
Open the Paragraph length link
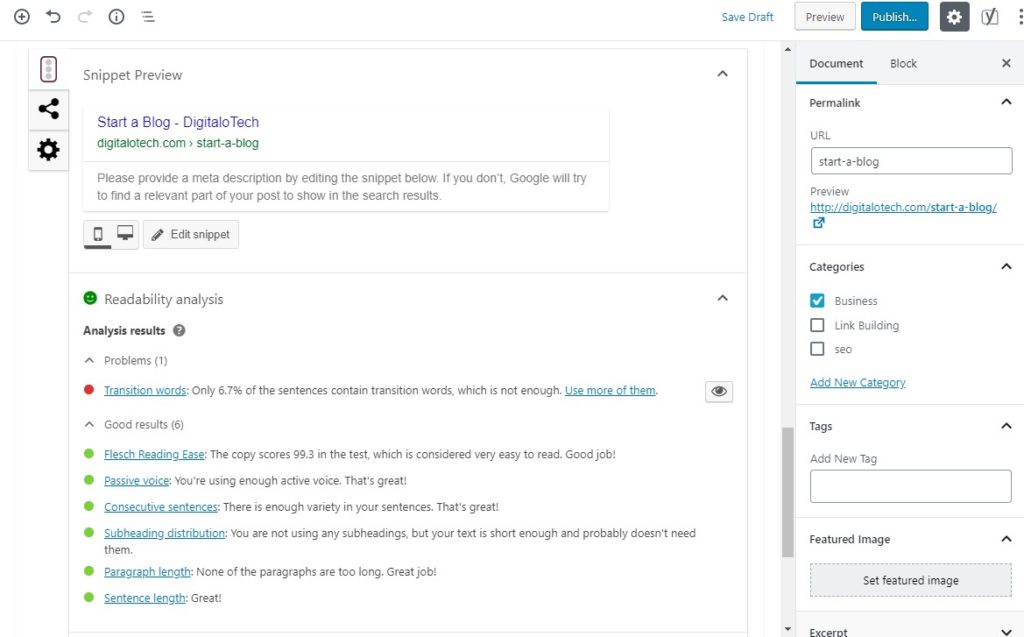pos(147,572)
